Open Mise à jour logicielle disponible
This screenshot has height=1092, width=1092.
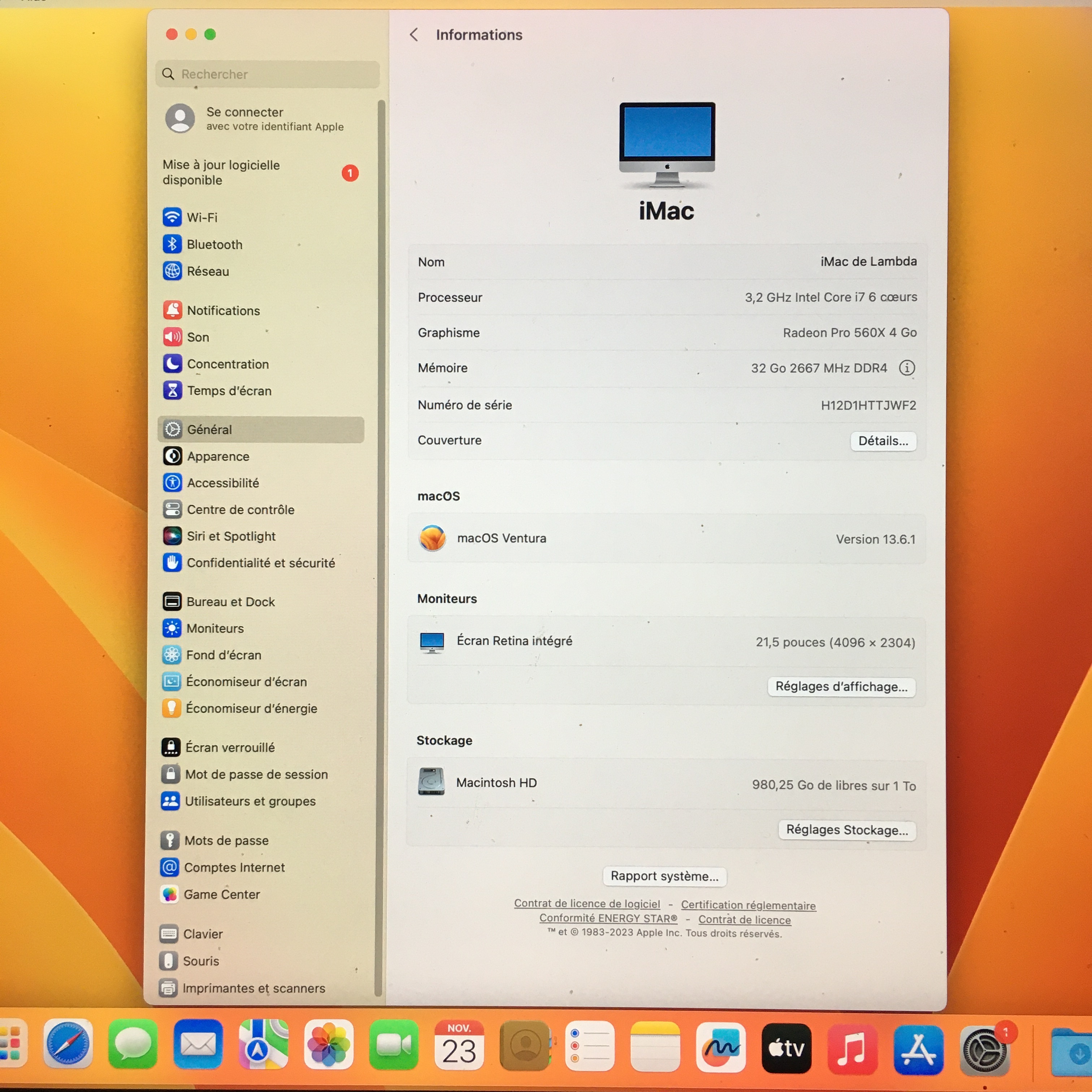(x=221, y=172)
